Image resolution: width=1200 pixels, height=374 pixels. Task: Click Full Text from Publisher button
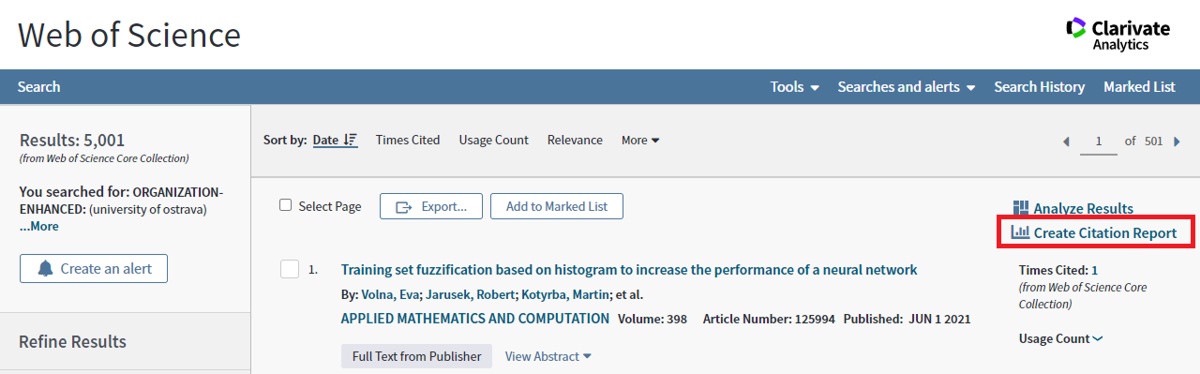coord(416,356)
